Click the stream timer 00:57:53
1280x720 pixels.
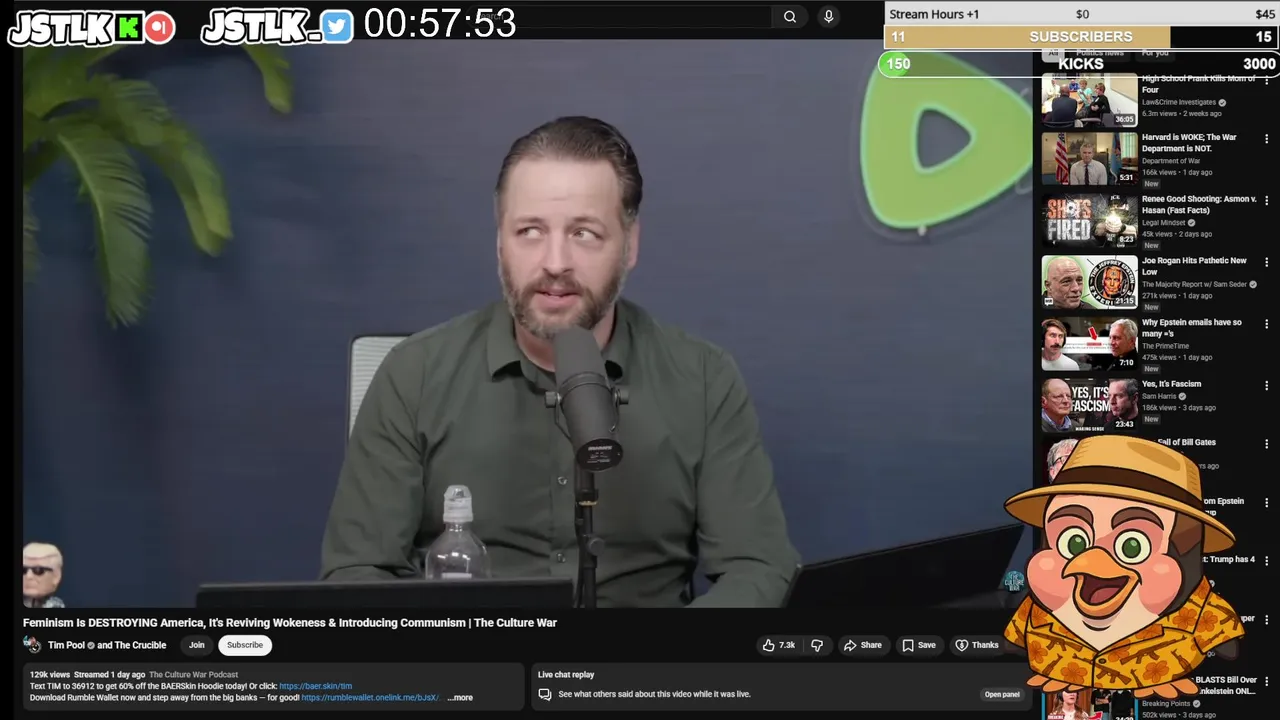tap(440, 23)
